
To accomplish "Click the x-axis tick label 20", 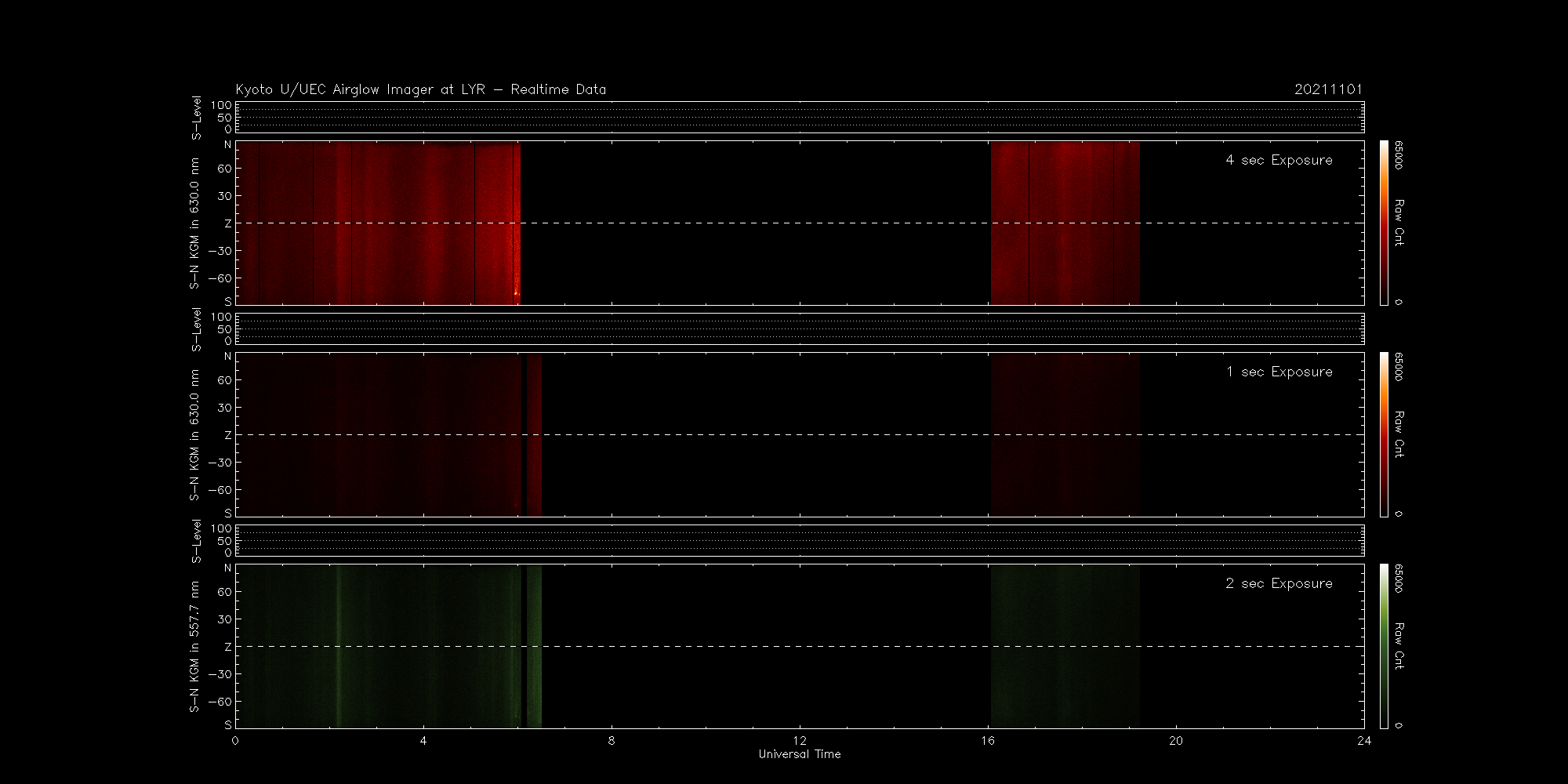I will tap(1176, 741).
